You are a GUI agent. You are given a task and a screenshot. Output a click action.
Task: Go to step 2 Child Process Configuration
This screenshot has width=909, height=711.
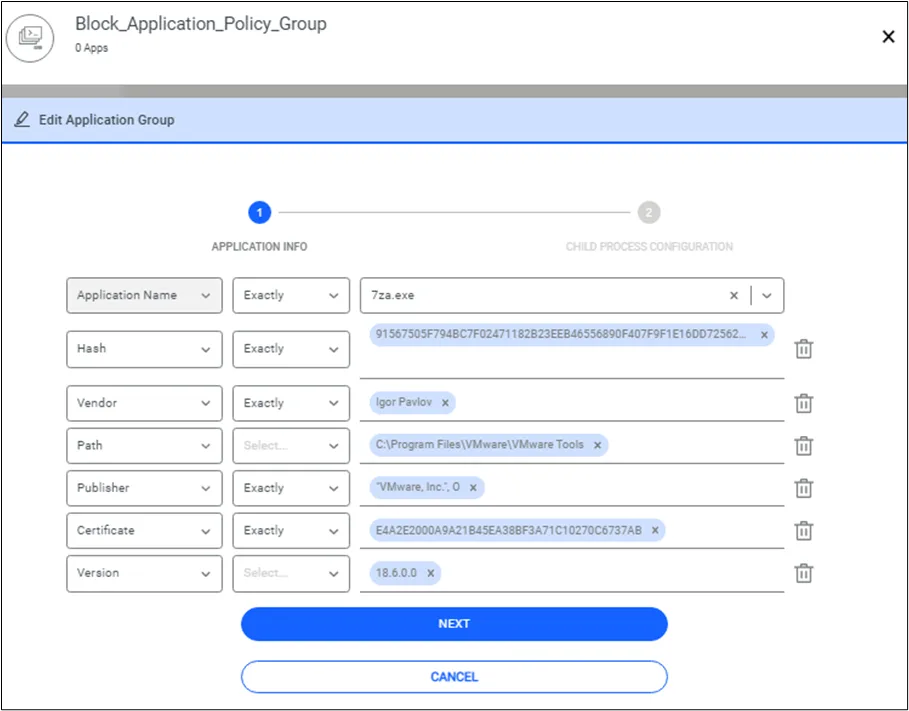[x=649, y=212]
